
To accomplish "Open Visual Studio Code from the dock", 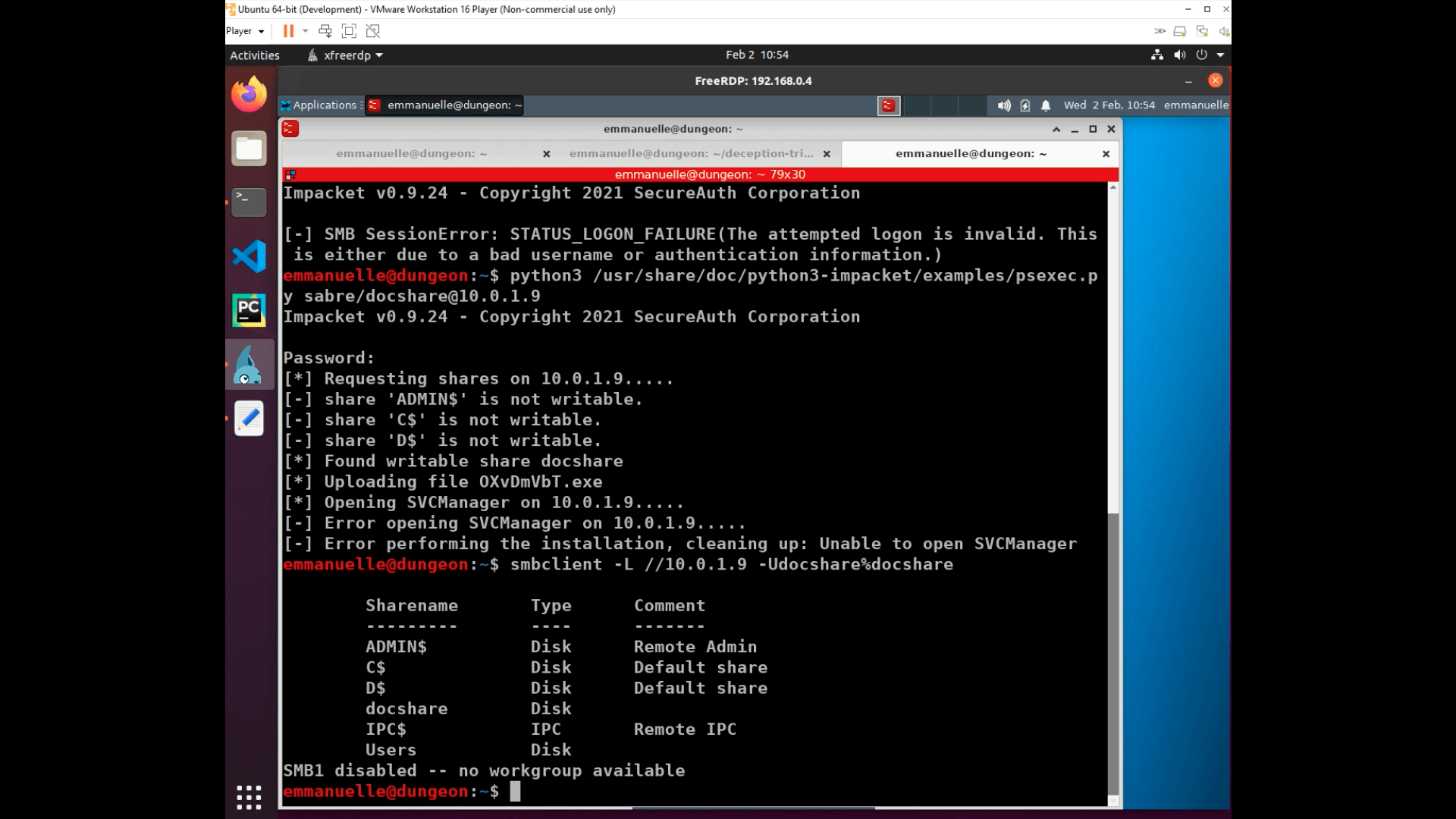I will click(249, 256).
